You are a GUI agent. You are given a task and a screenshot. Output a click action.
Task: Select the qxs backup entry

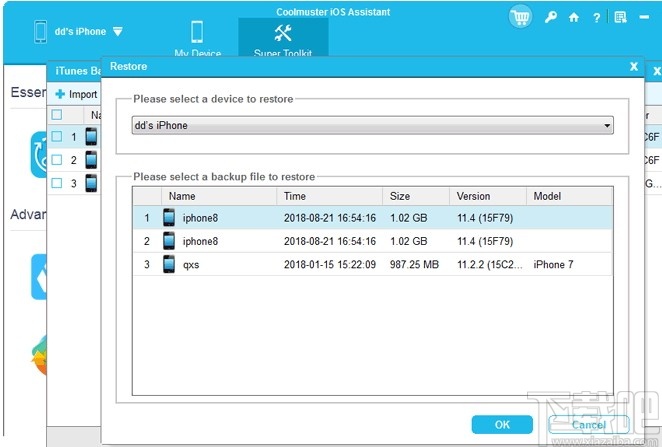pyautogui.click(x=372, y=265)
